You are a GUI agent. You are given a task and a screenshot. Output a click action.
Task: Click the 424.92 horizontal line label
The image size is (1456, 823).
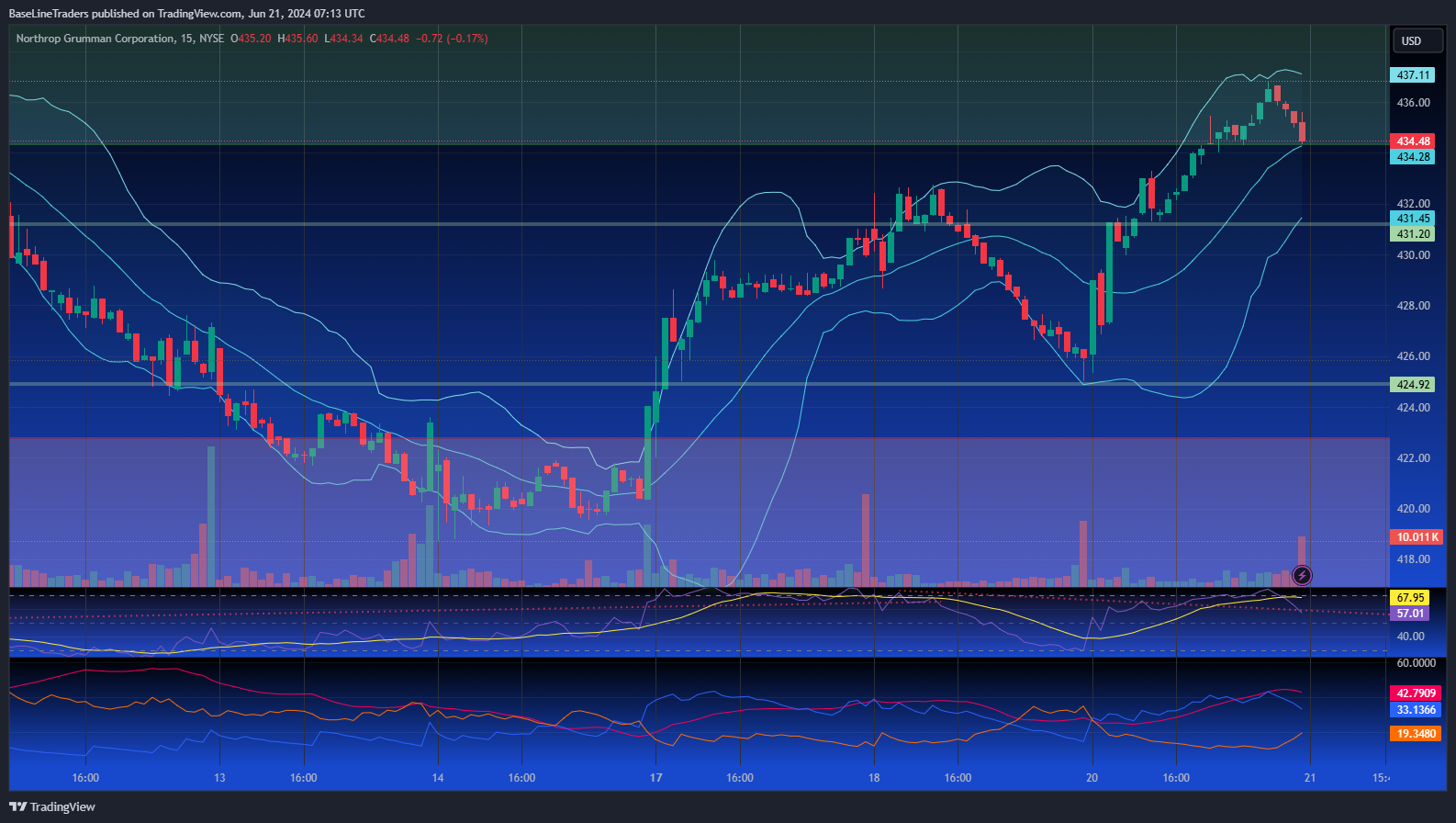tap(1413, 385)
